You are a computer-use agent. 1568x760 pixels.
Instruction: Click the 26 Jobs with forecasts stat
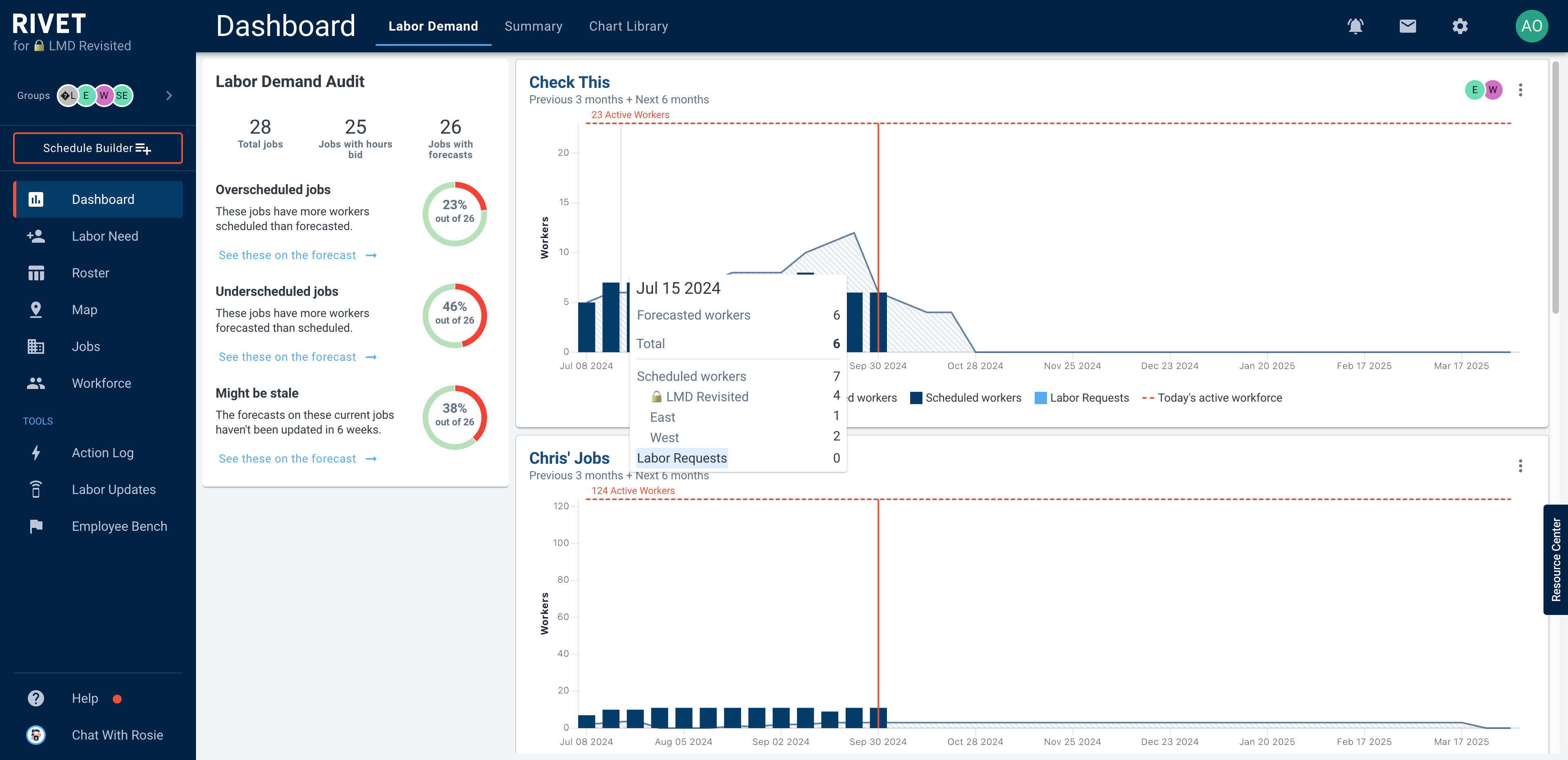click(x=450, y=138)
